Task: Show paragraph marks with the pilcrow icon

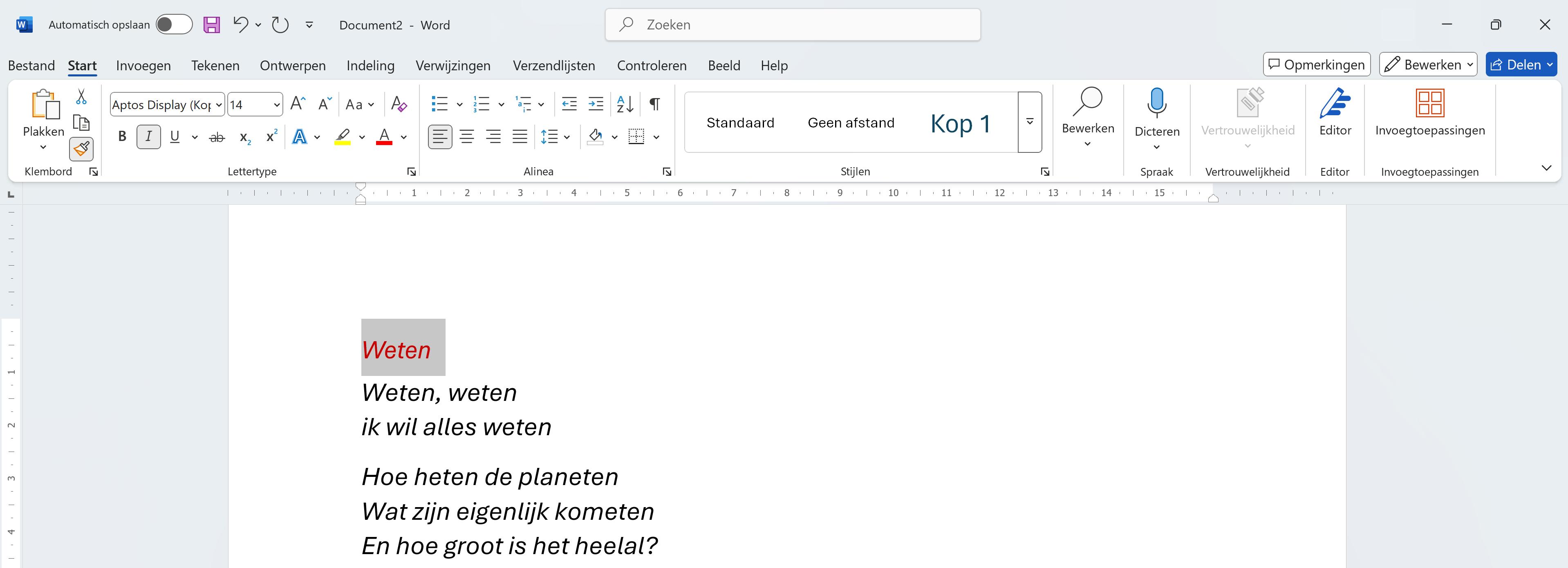Action: [x=654, y=104]
